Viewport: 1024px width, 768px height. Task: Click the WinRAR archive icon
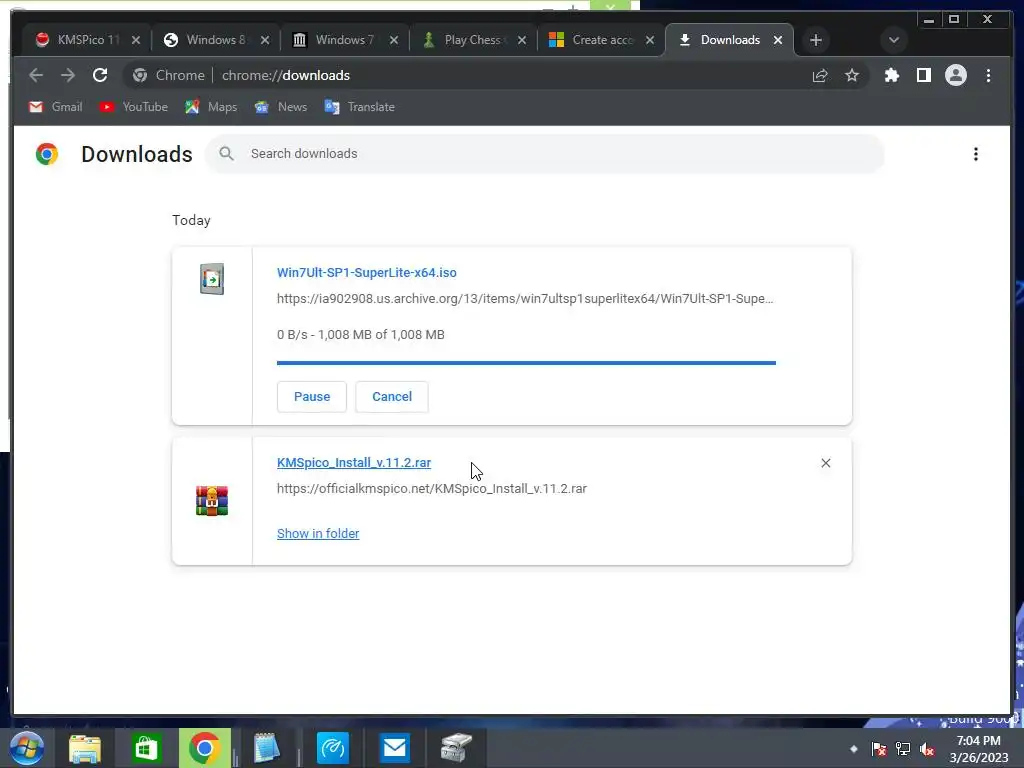(212, 501)
